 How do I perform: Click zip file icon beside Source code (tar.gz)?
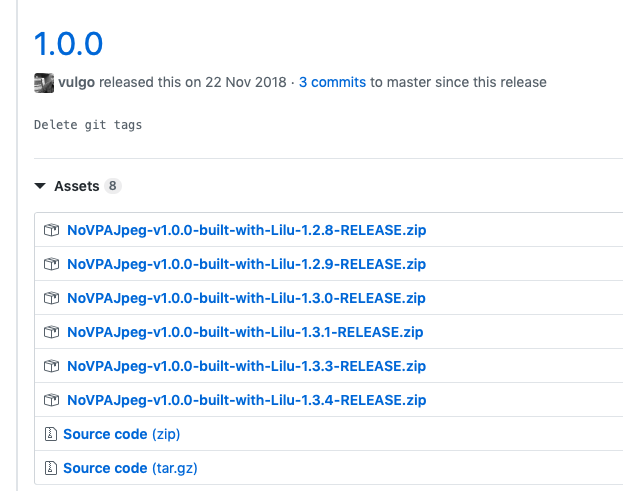click(50, 468)
